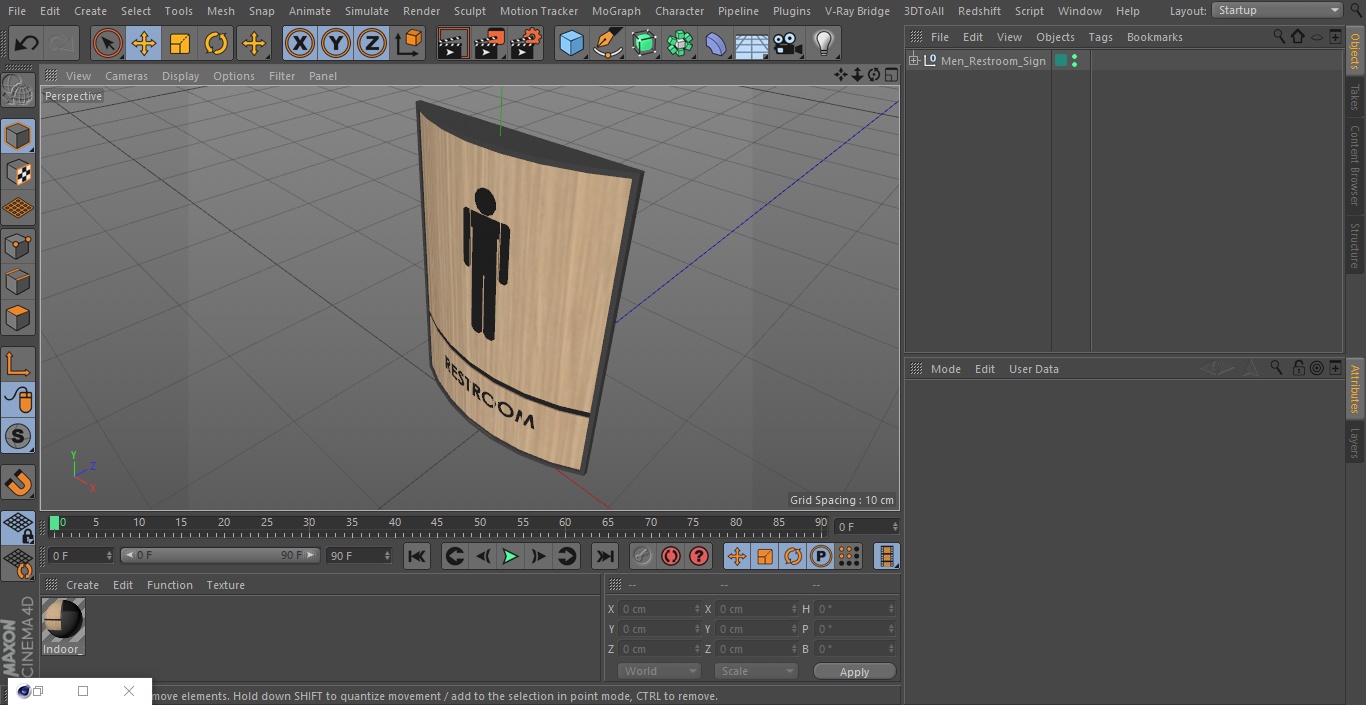Open the File menu
The width and height of the screenshot is (1366, 705).
[x=17, y=11]
